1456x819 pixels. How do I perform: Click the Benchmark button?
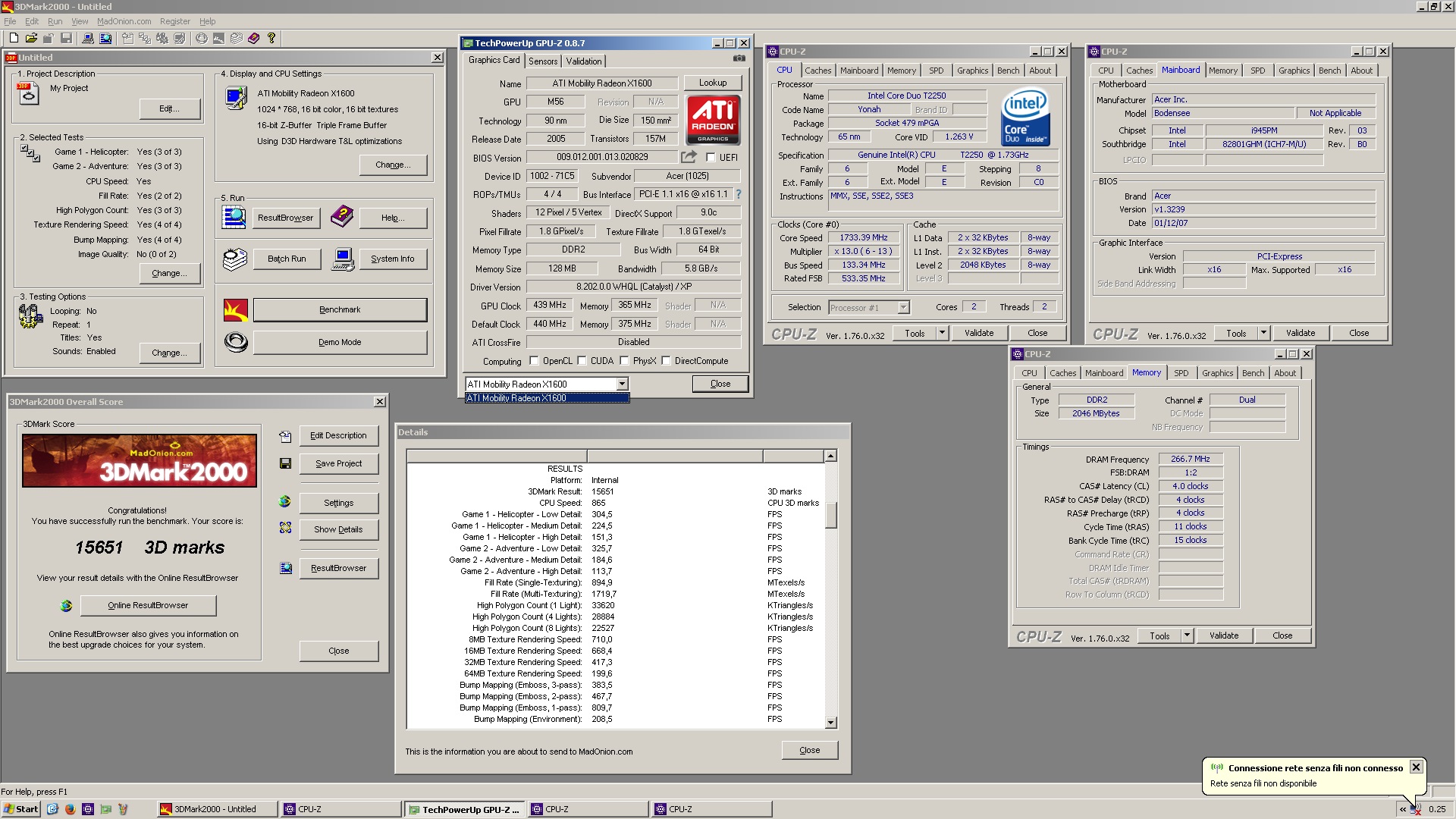340,309
